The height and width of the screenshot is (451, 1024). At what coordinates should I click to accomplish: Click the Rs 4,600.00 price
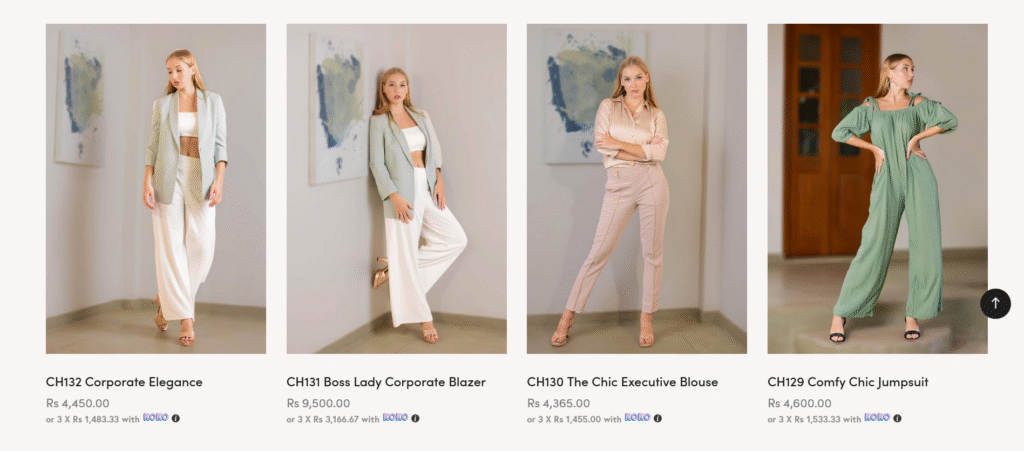[799, 403]
